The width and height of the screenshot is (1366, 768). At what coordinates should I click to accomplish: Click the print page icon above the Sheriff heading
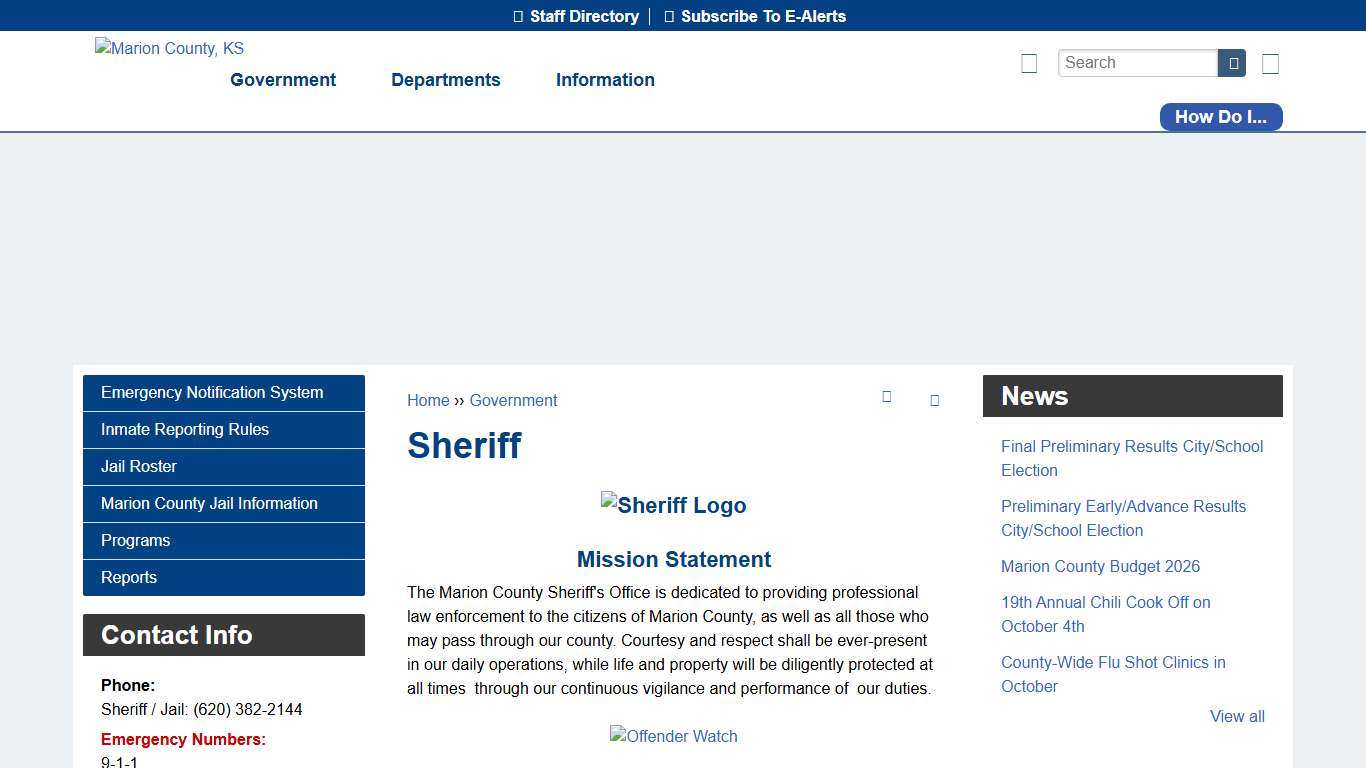887,397
